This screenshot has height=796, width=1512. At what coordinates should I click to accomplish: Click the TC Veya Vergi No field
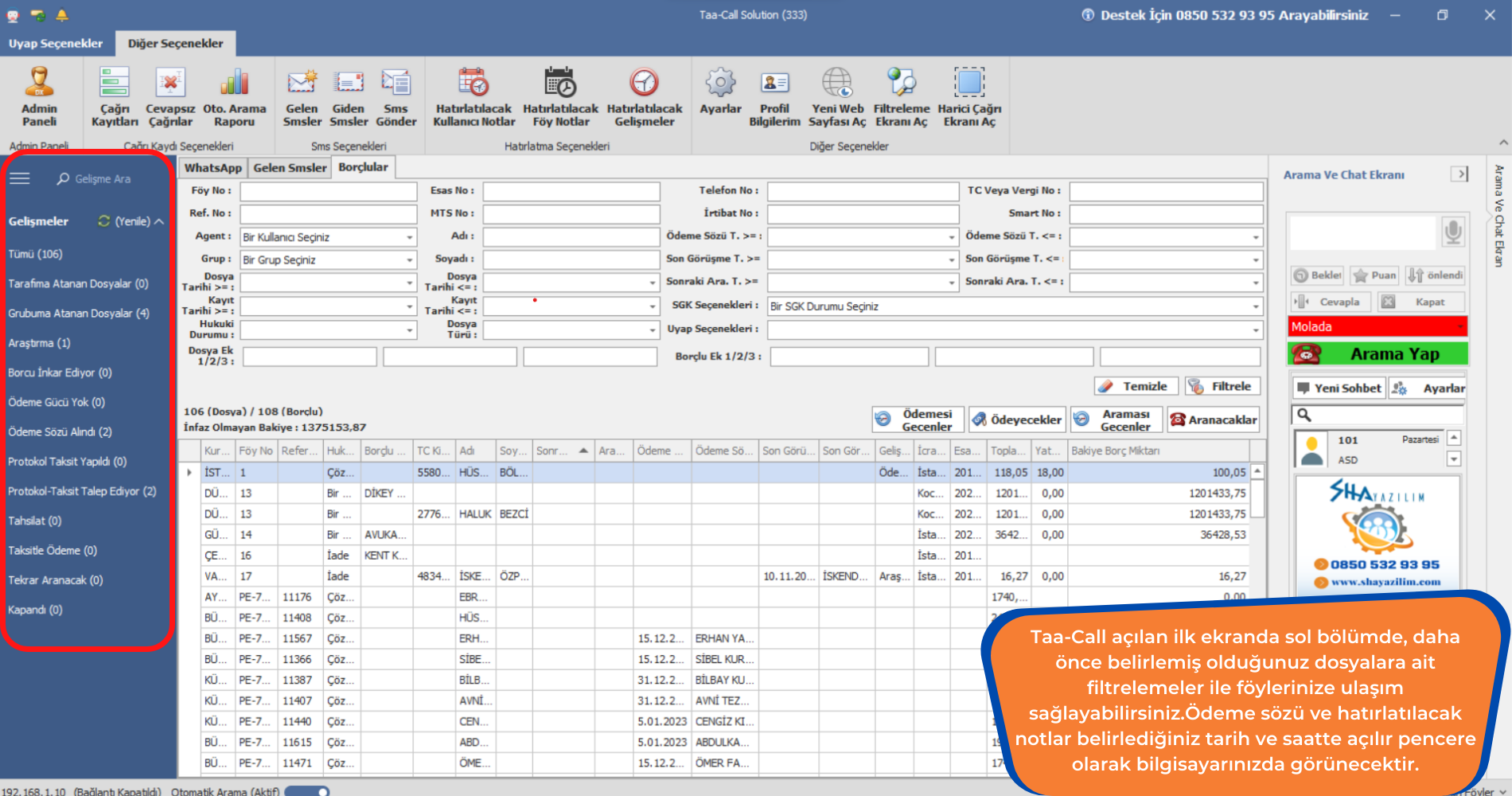[x=1166, y=191]
